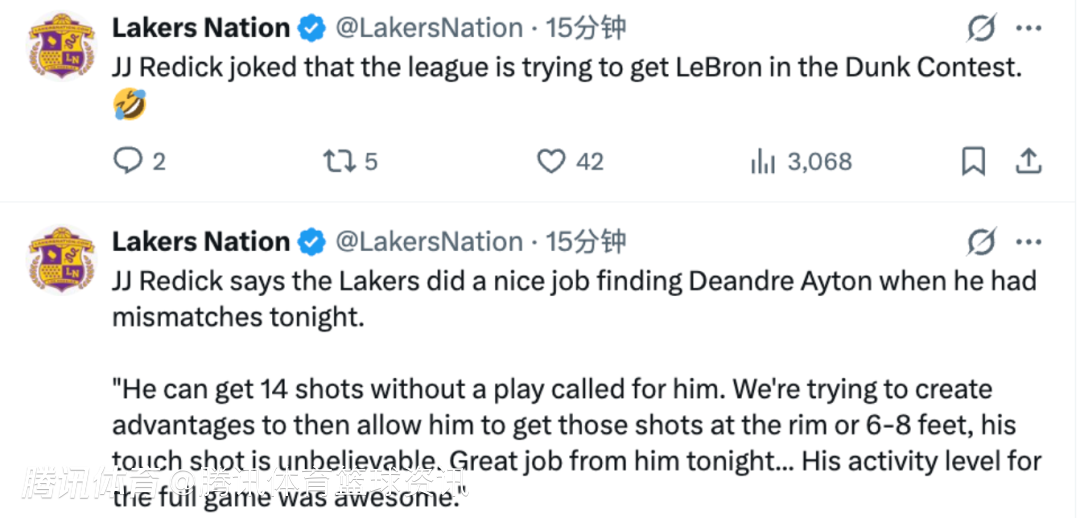Open Grok icon on the Dunk Contest tweet
Screen dimensions: 1080x518
click(982, 29)
